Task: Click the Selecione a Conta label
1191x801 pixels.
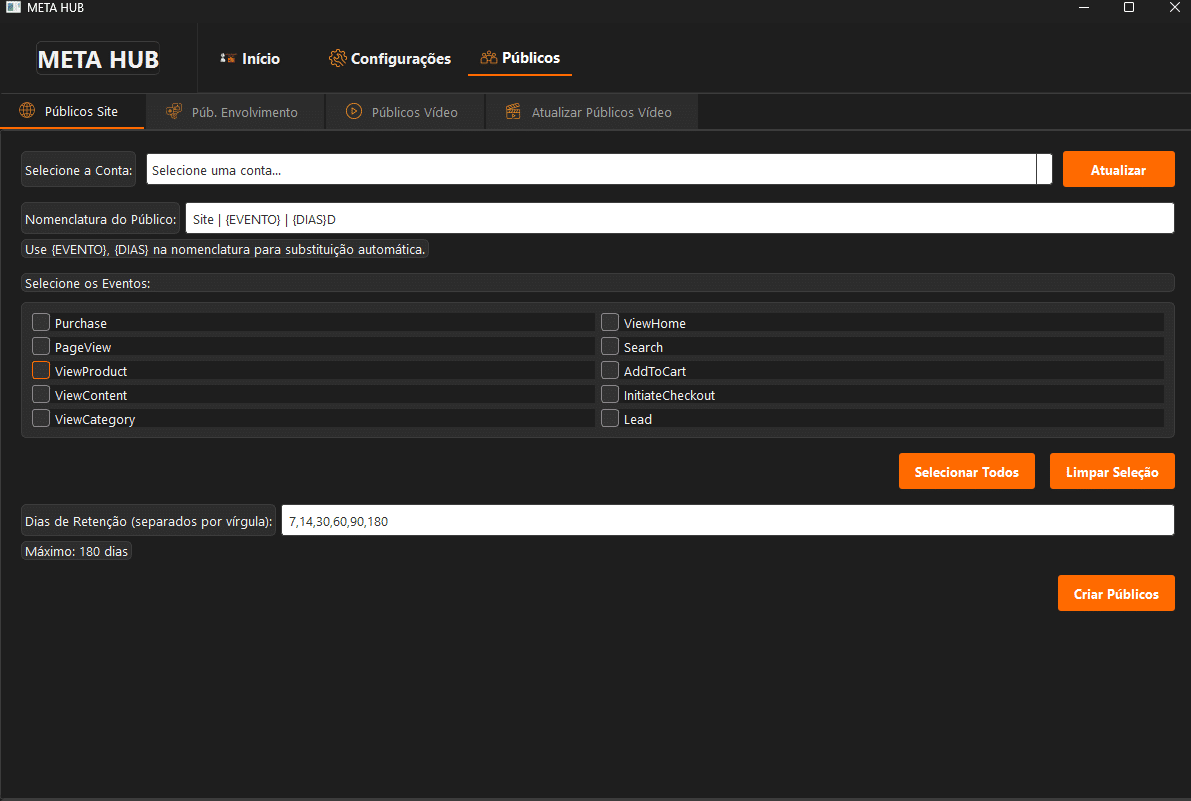Action: click(78, 170)
